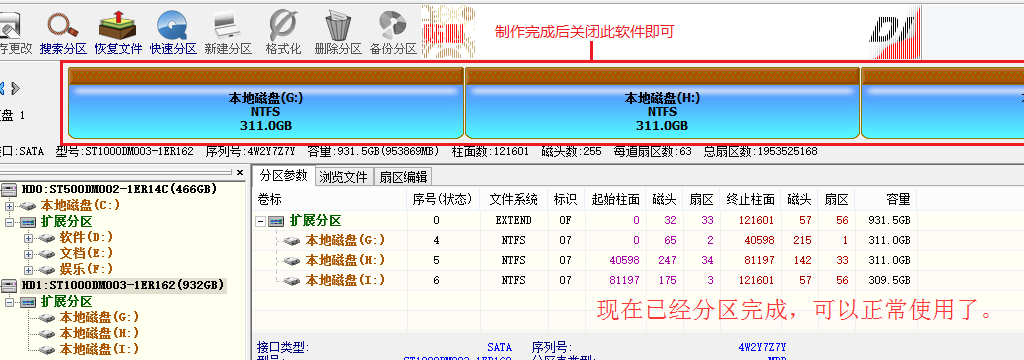Click serial number value 4W2Y7Z7Y in details
Viewport: 1024px width, 360px height.
[x=761, y=347]
